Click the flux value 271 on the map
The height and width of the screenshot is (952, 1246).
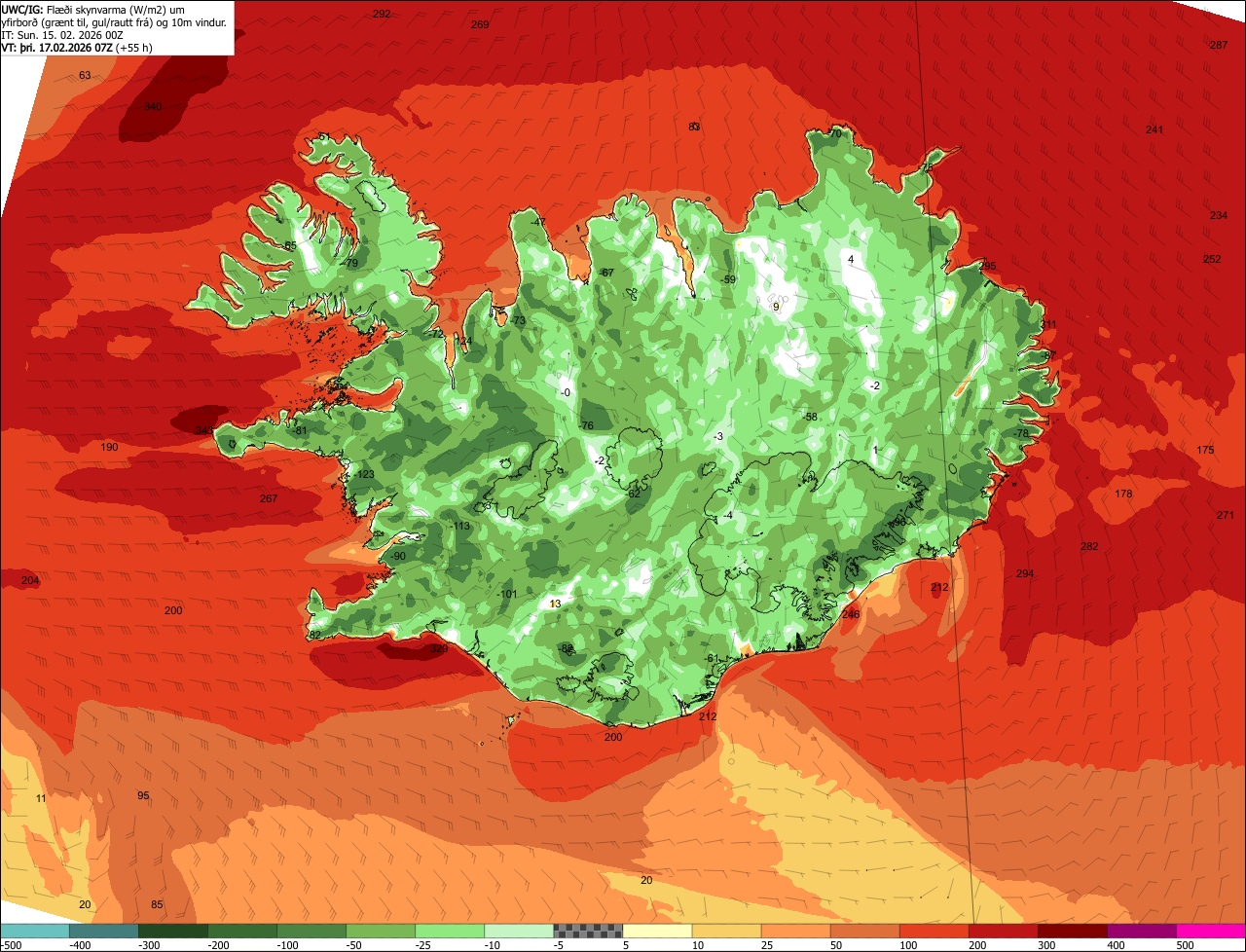1225,515
